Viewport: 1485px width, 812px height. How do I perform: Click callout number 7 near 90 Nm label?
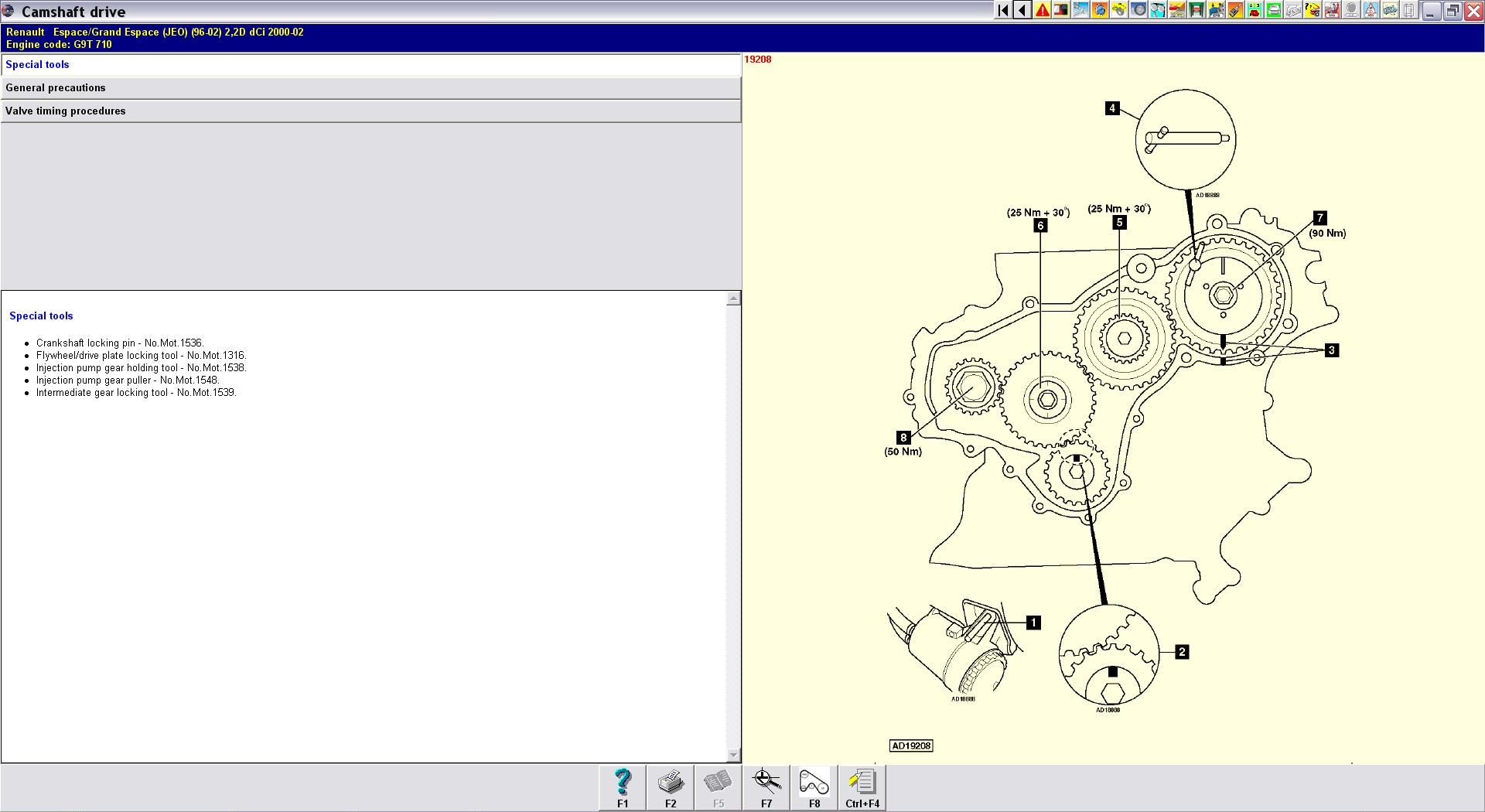[1319, 218]
